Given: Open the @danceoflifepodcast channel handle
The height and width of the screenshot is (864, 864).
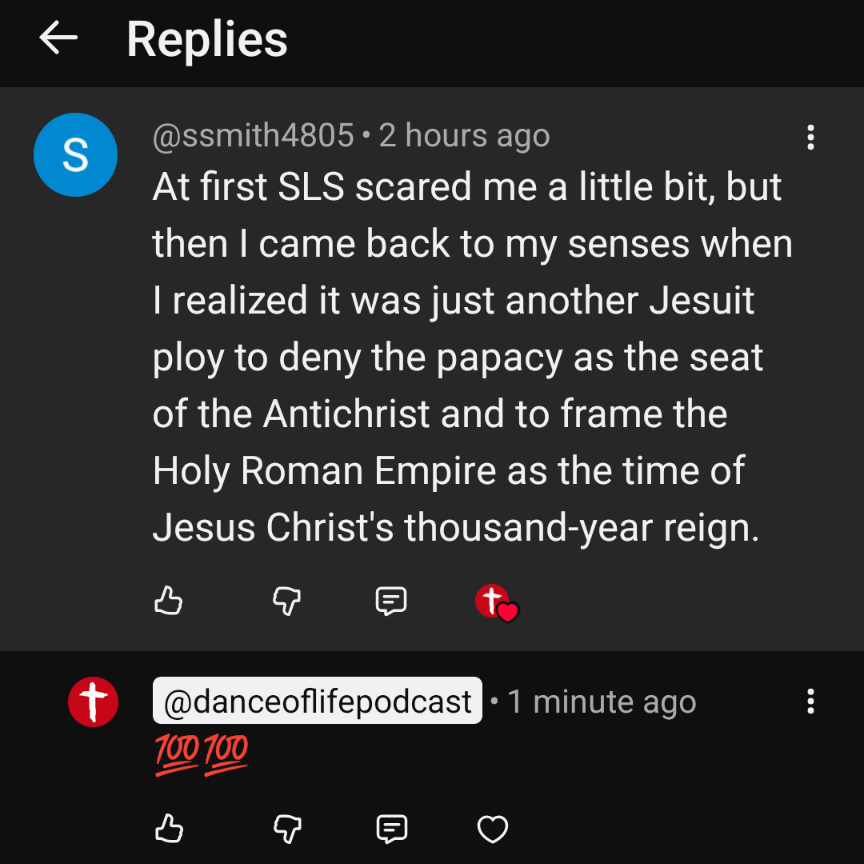Looking at the screenshot, I should pyautogui.click(x=317, y=700).
